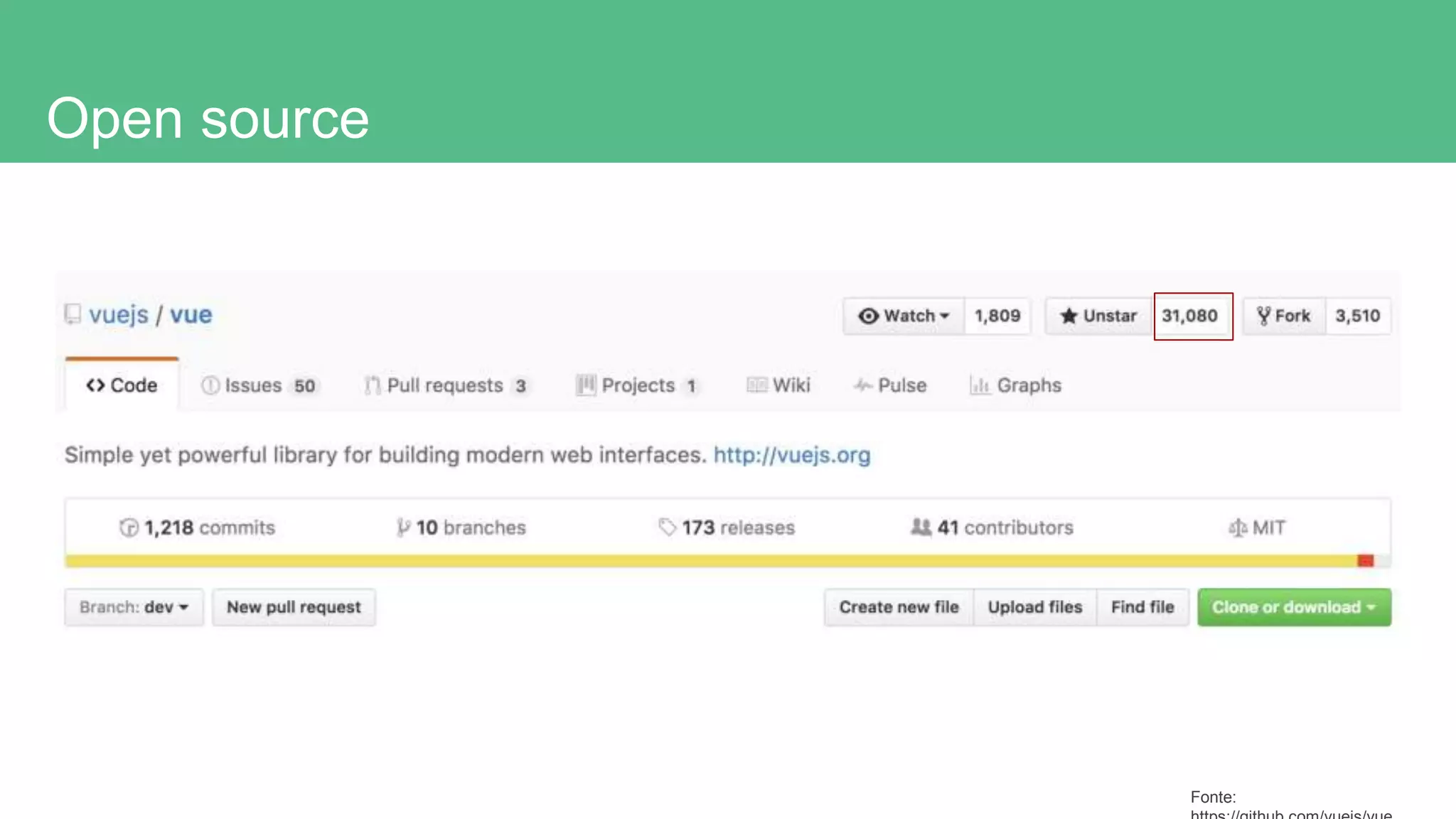The height and width of the screenshot is (819, 1456).
Task: Open the Graphs tab
Action: (x=1015, y=385)
